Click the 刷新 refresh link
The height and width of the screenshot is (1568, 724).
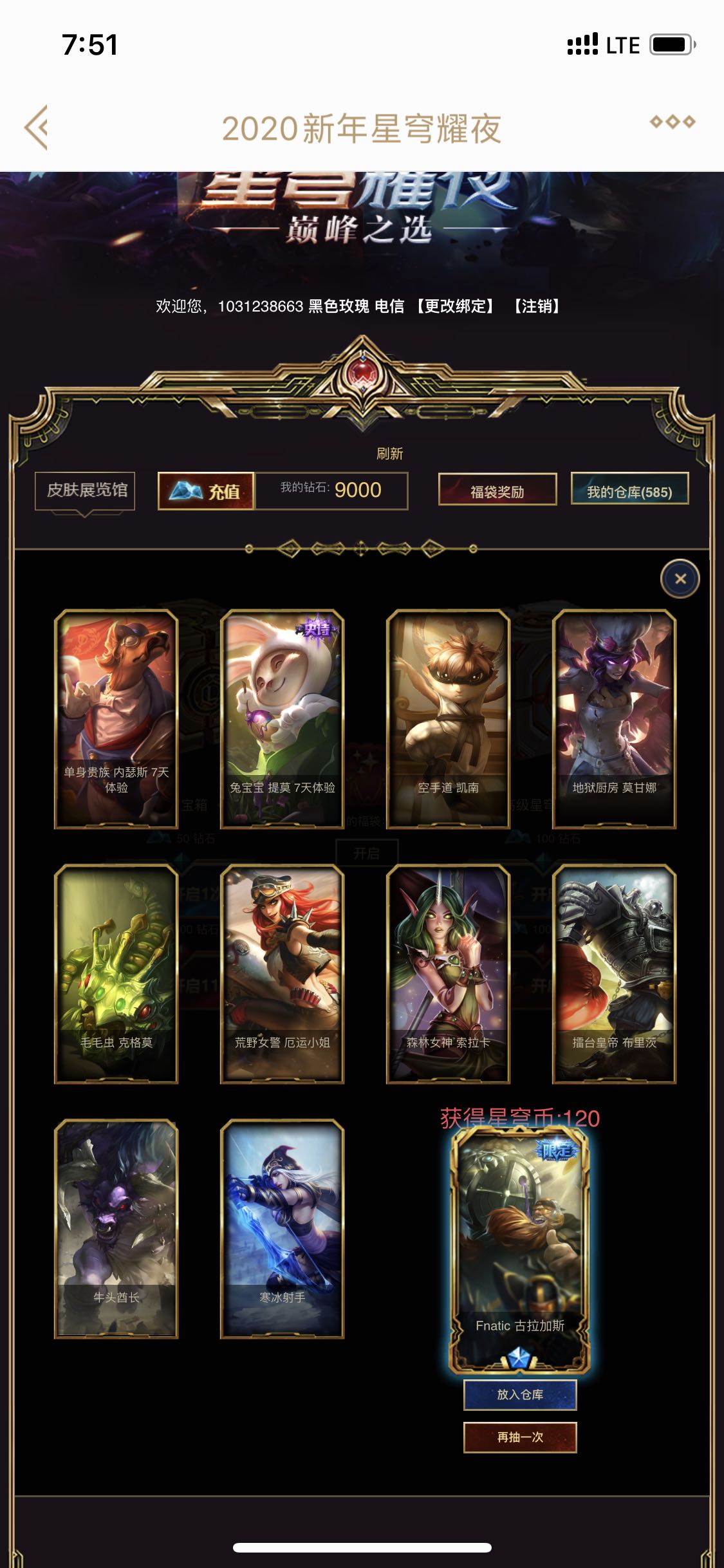(x=389, y=453)
